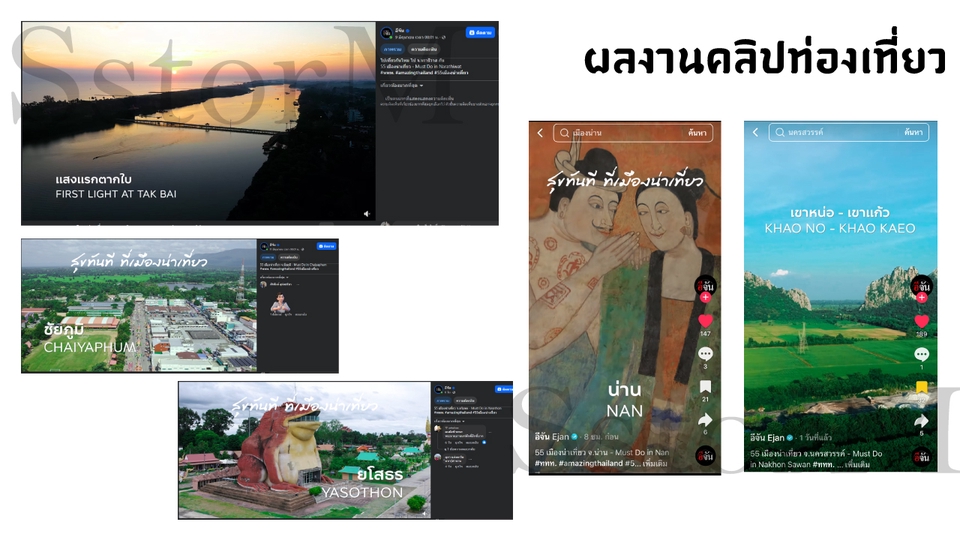Open comments on Khao No video
The image size is (960, 540).
coord(922,354)
